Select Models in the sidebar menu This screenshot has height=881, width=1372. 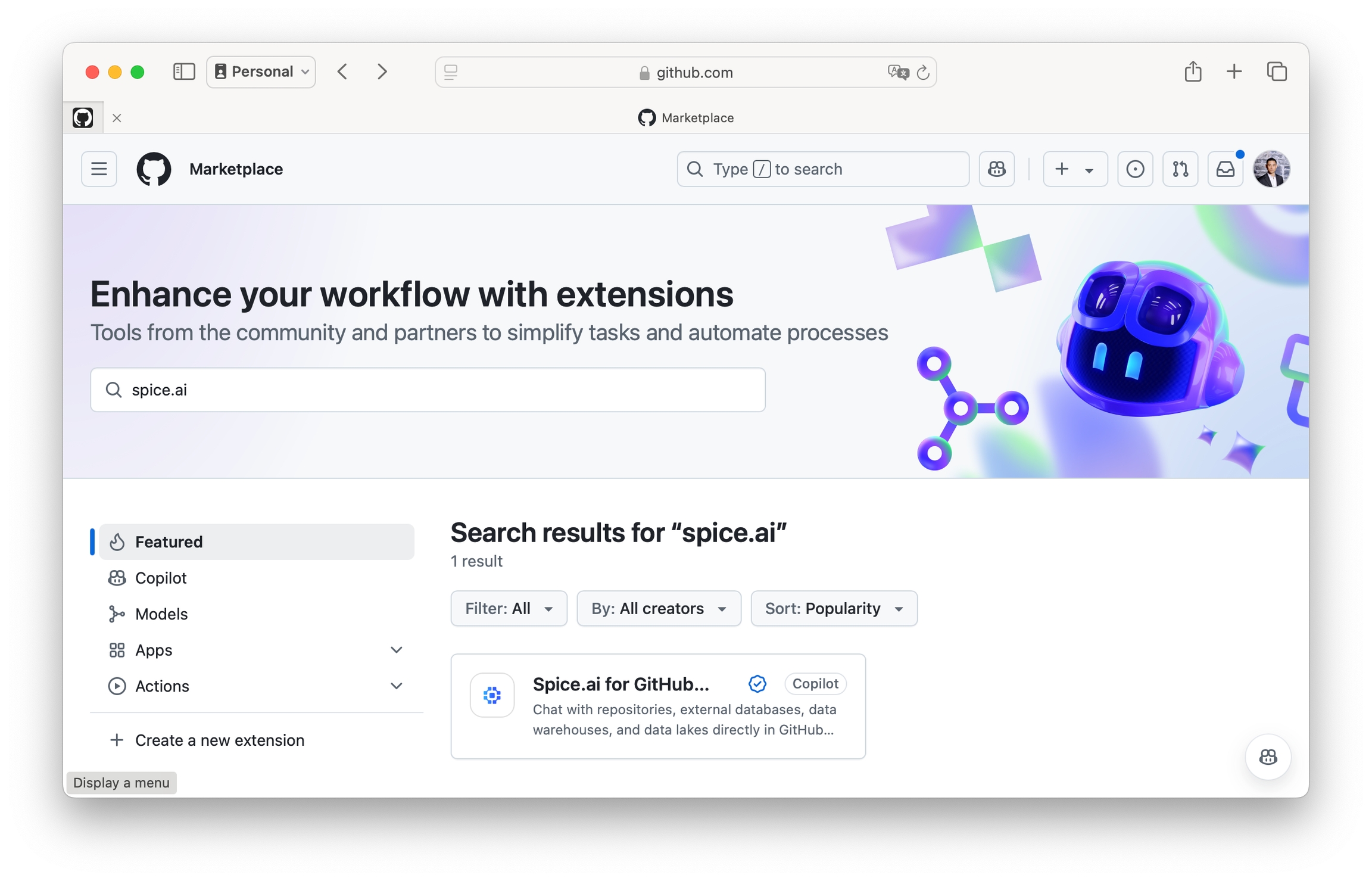click(161, 614)
